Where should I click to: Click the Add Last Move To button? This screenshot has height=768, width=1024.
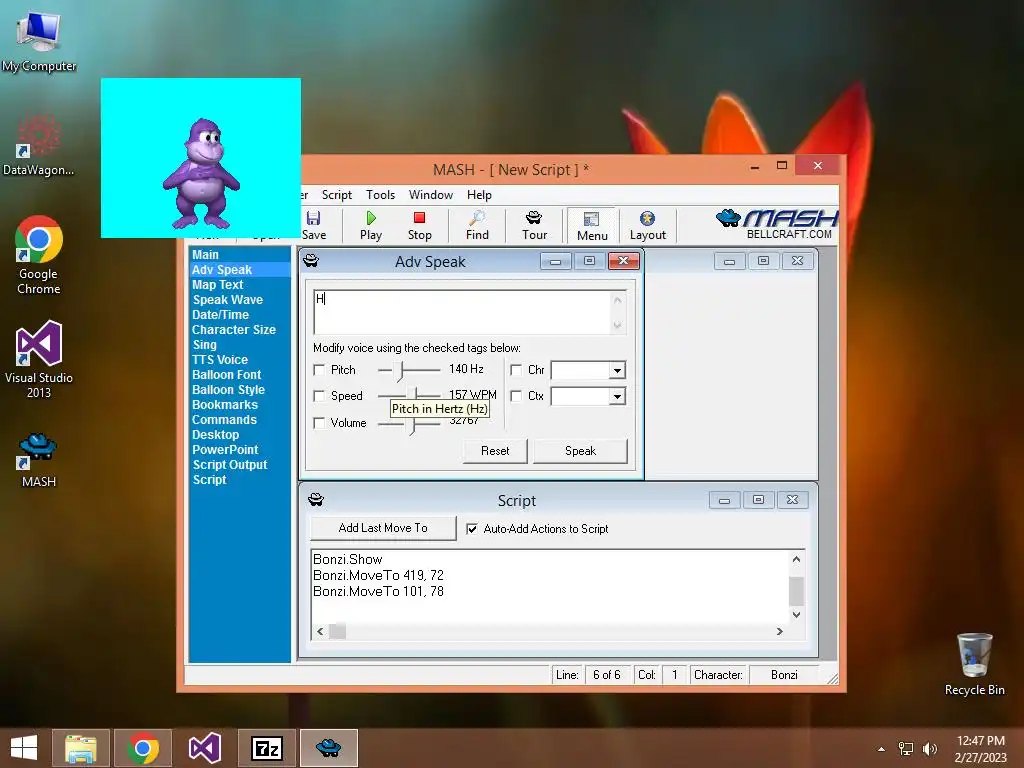click(x=383, y=528)
